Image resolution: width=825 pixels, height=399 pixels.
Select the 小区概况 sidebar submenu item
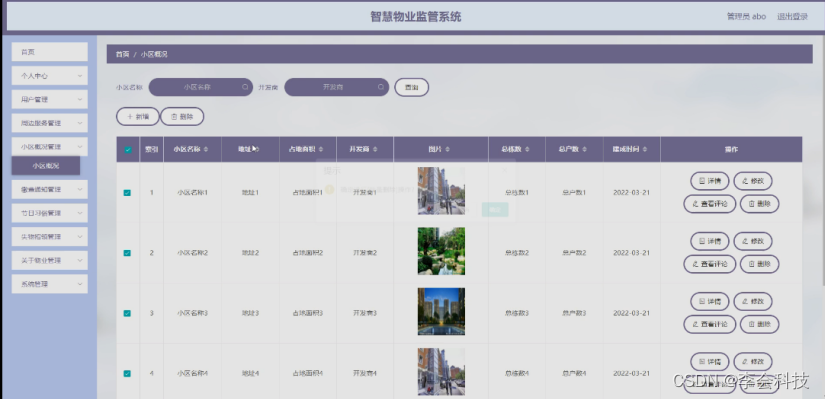46,166
